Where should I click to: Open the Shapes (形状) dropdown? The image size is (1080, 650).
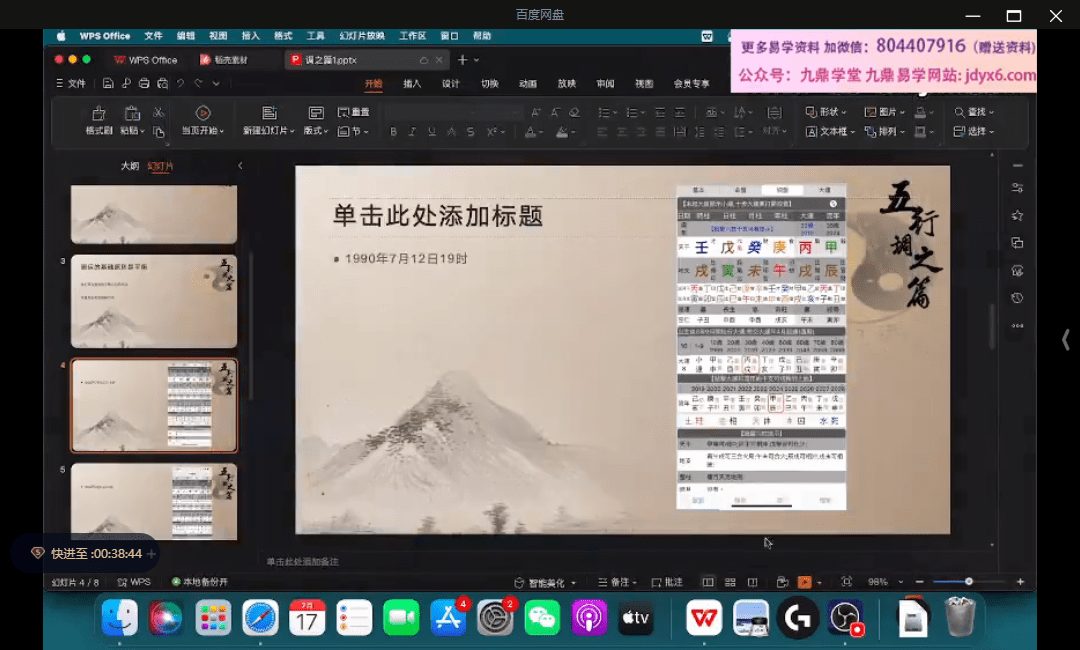pos(826,112)
